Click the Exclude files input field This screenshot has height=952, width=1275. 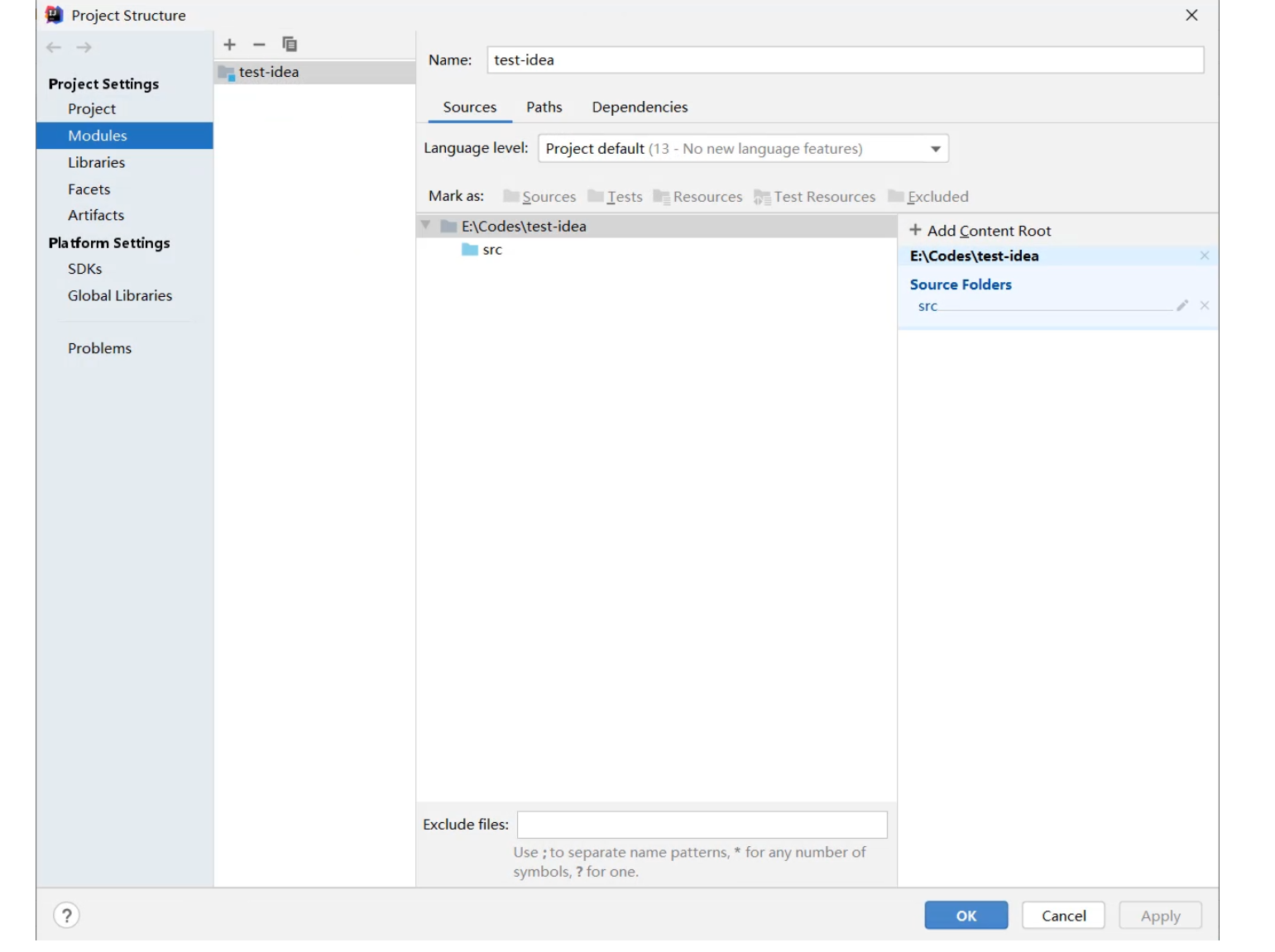click(702, 825)
